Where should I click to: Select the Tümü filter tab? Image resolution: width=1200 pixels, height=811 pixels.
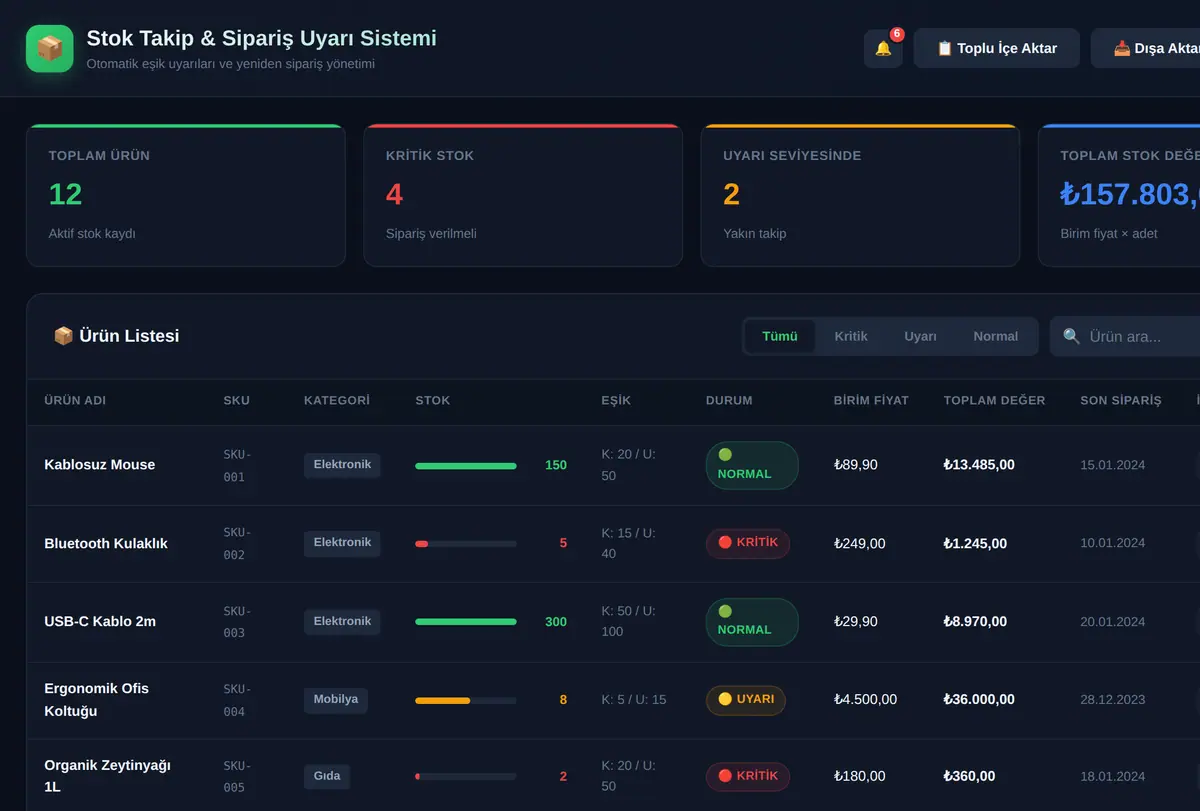coord(780,336)
